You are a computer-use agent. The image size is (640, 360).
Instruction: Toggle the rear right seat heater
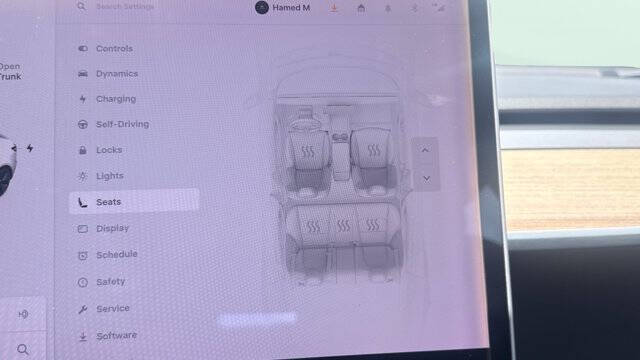[x=372, y=225]
